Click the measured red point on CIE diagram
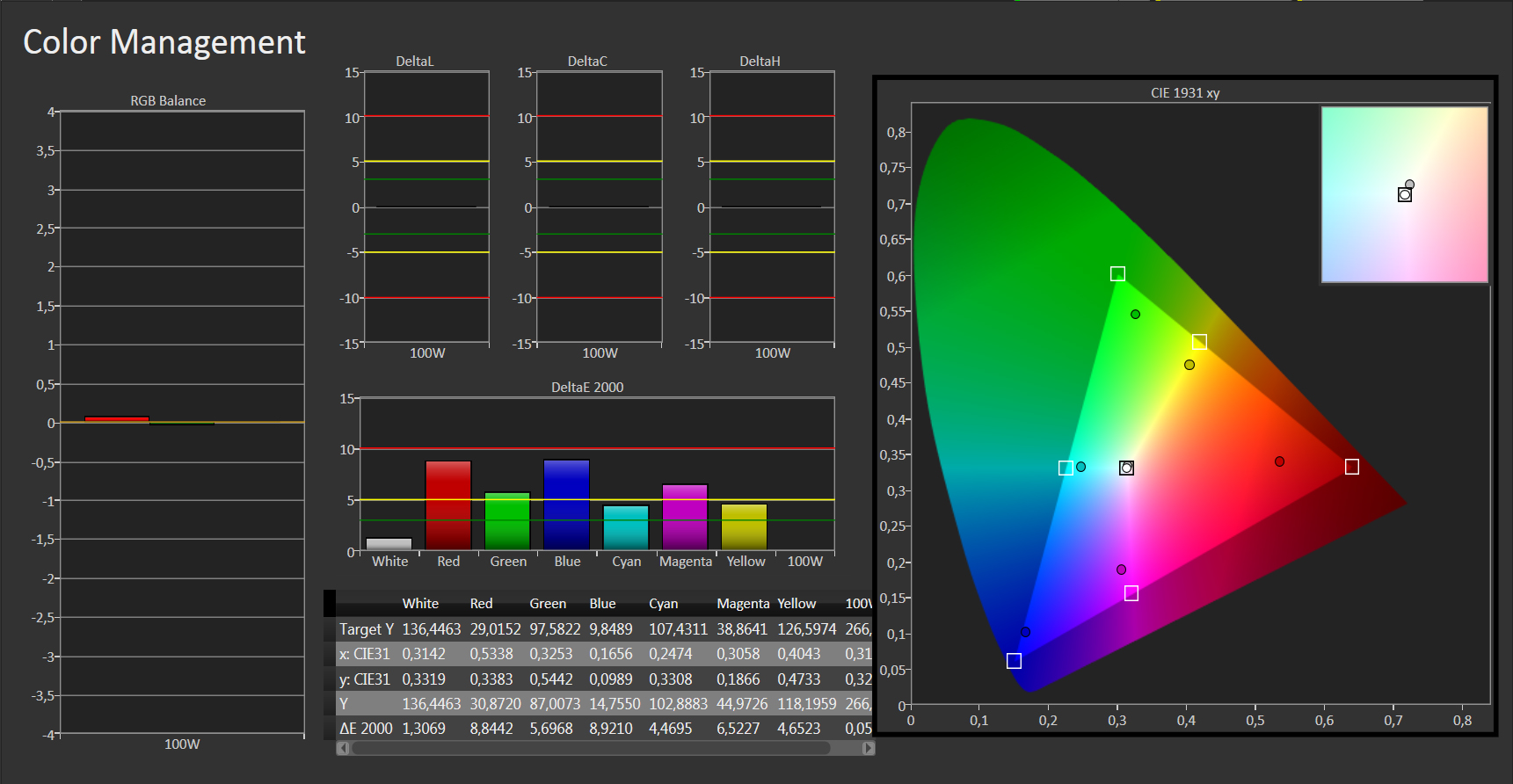The width and height of the screenshot is (1513, 784). coord(1280,461)
